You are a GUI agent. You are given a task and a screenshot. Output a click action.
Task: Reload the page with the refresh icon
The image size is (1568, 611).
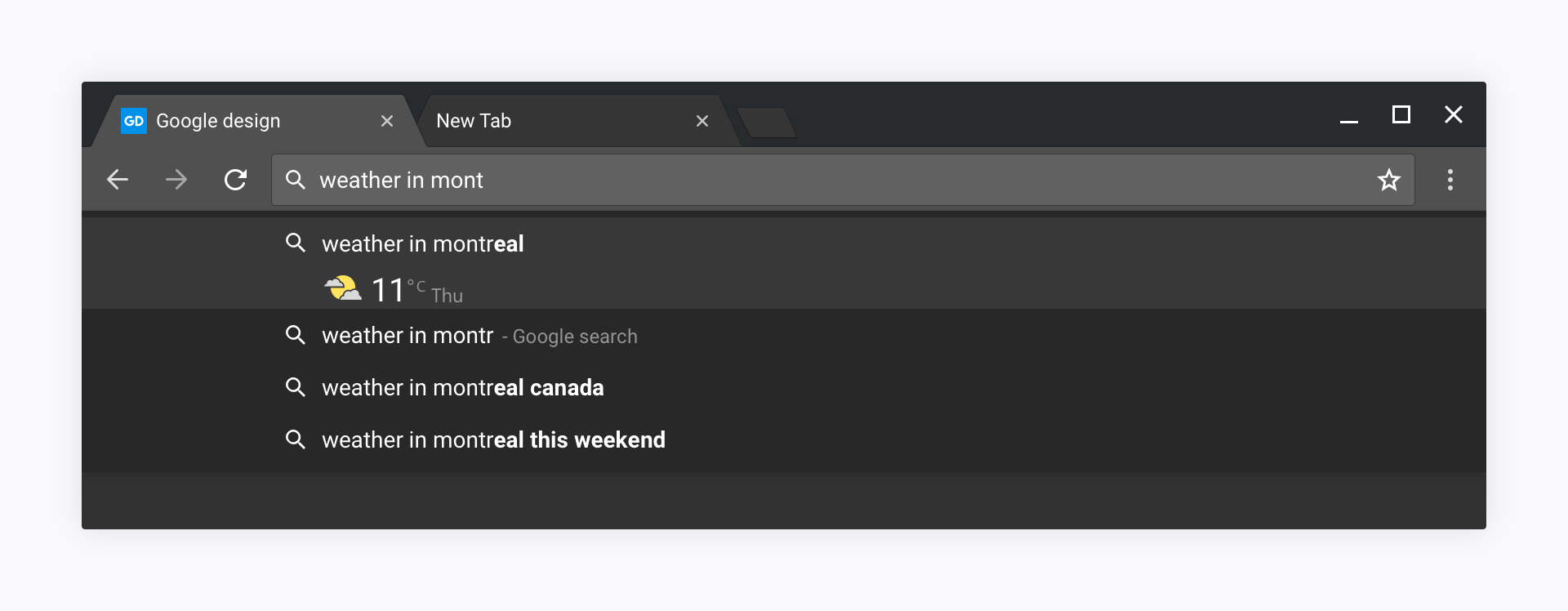235,180
